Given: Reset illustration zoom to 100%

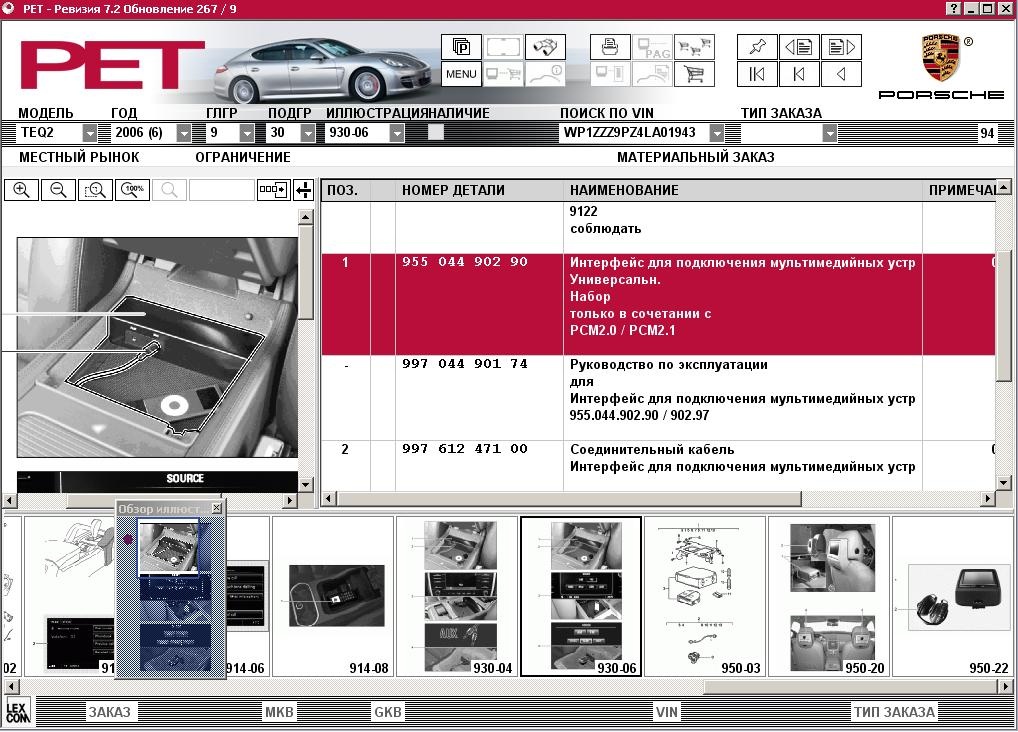Looking at the screenshot, I should [133, 190].
